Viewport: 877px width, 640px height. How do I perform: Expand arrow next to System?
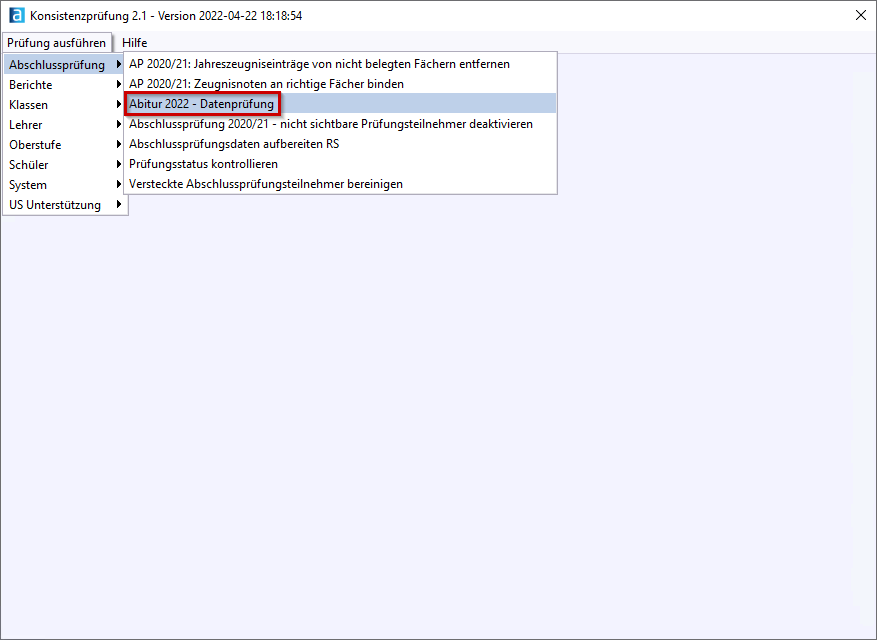point(119,184)
